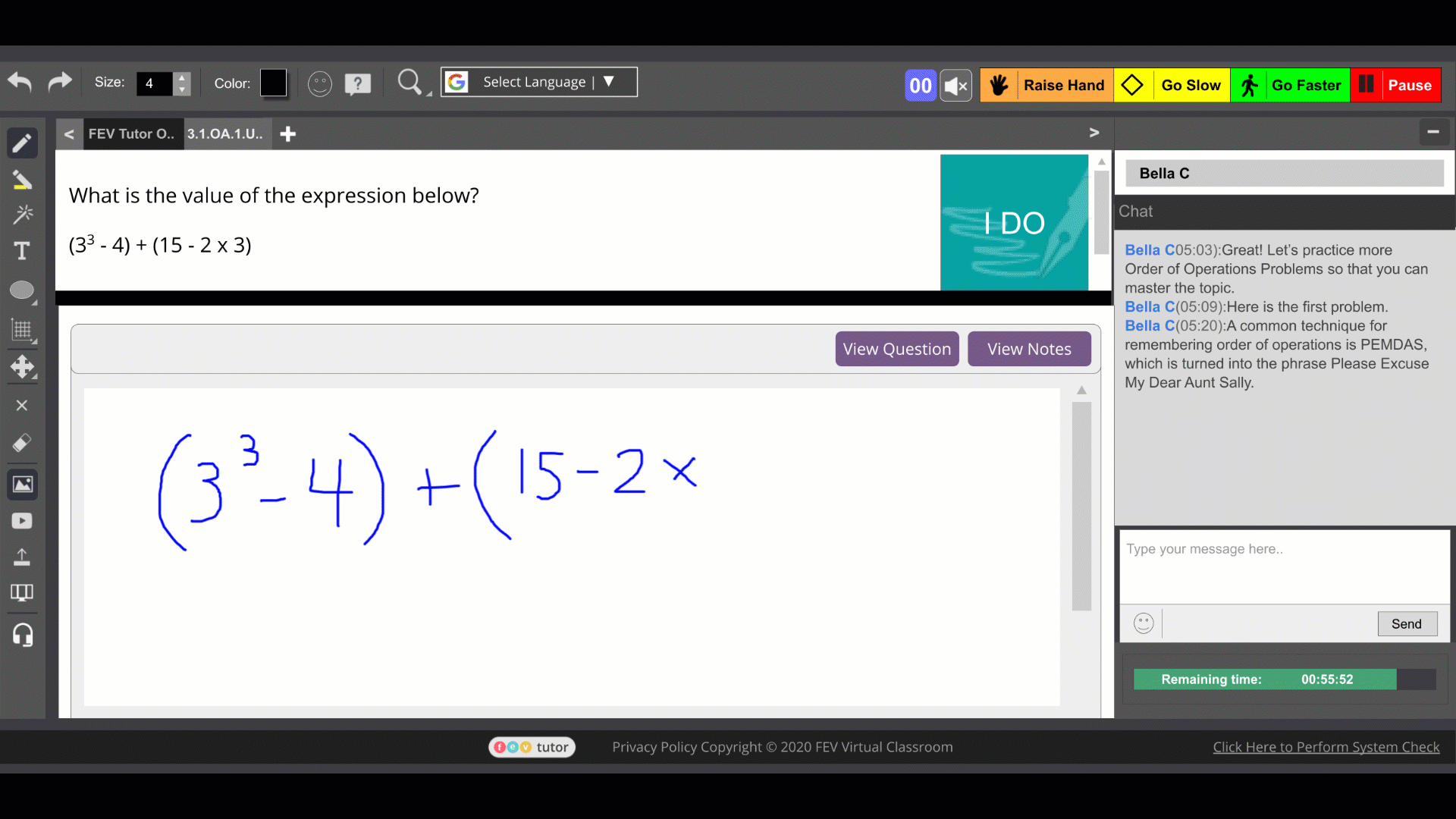
Task: Switch to the FEV Tutor O tab
Action: [x=131, y=133]
